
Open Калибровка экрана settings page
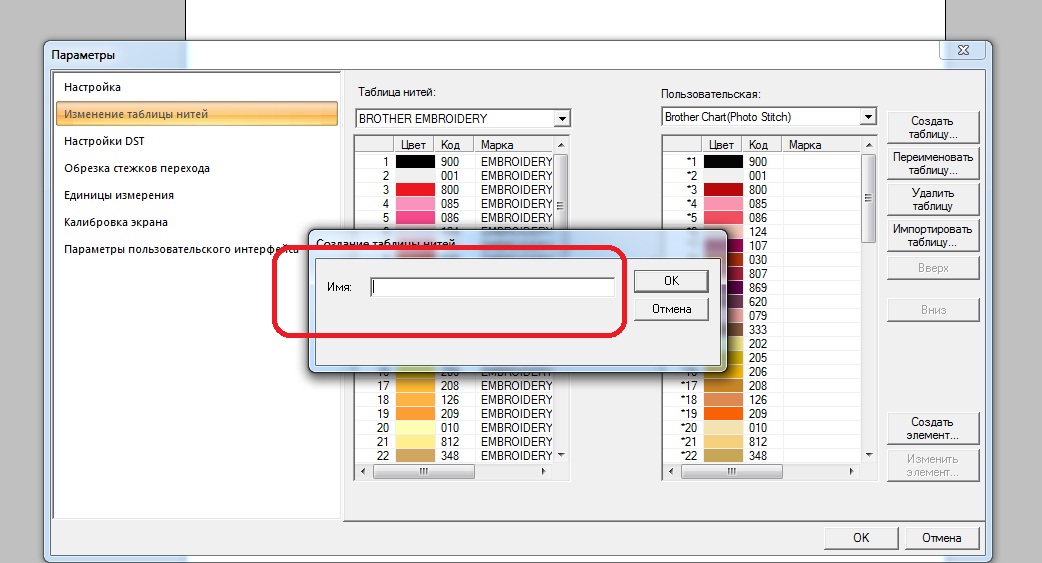click(x=116, y=222)
